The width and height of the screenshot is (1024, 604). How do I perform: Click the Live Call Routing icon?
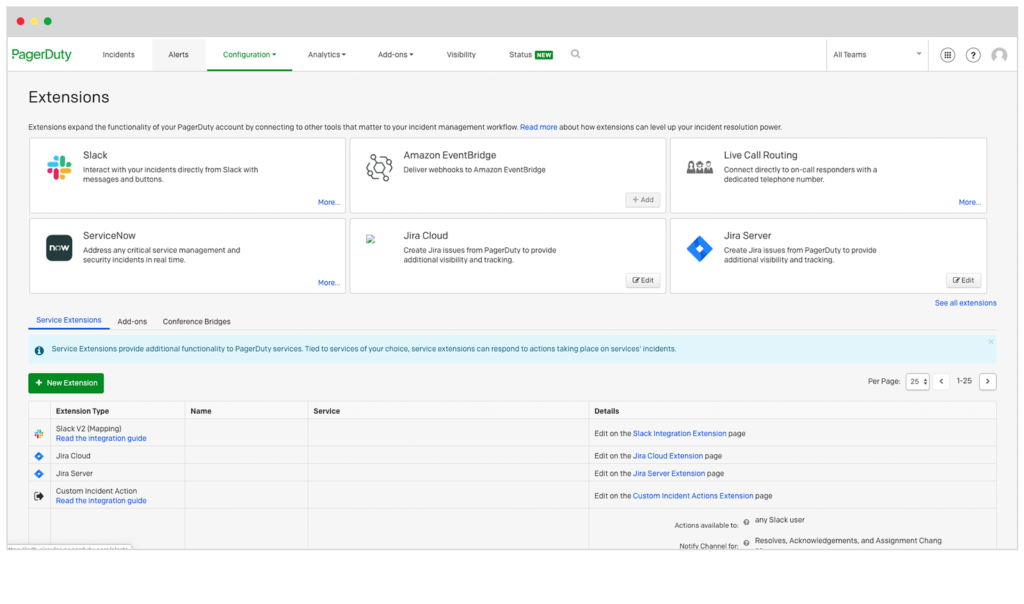tap(699, 167)
